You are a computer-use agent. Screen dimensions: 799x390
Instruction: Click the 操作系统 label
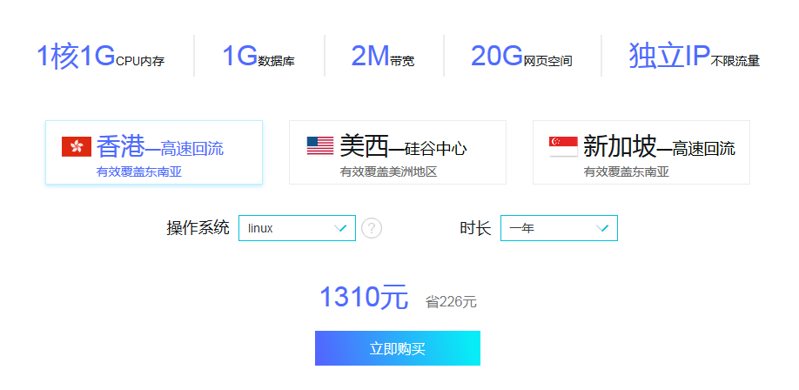(198, 228)
